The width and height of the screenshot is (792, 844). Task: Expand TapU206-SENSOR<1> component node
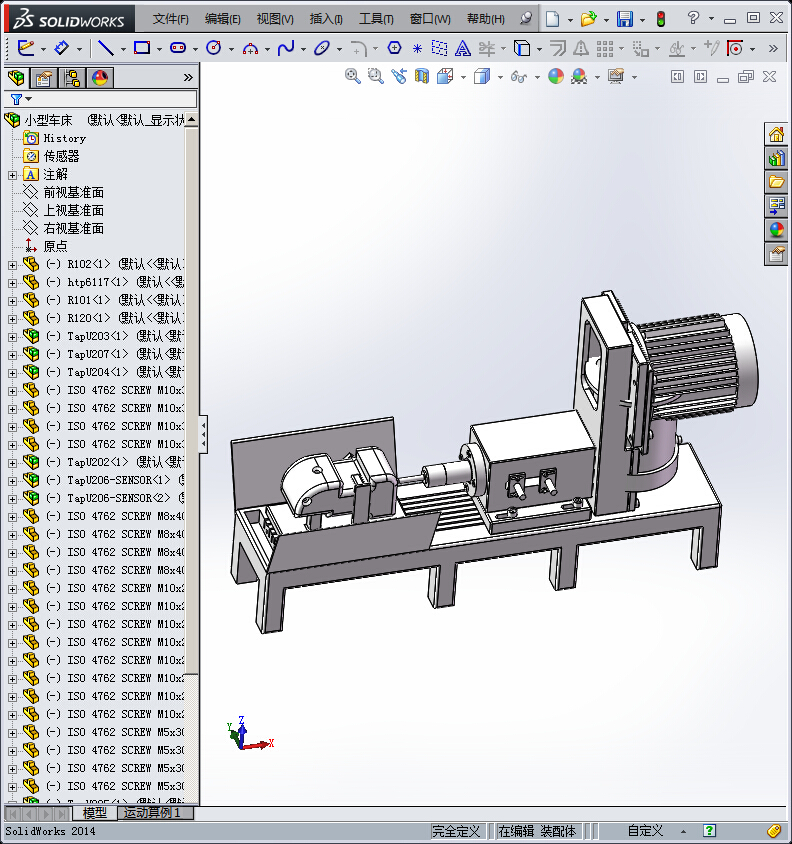12,481
